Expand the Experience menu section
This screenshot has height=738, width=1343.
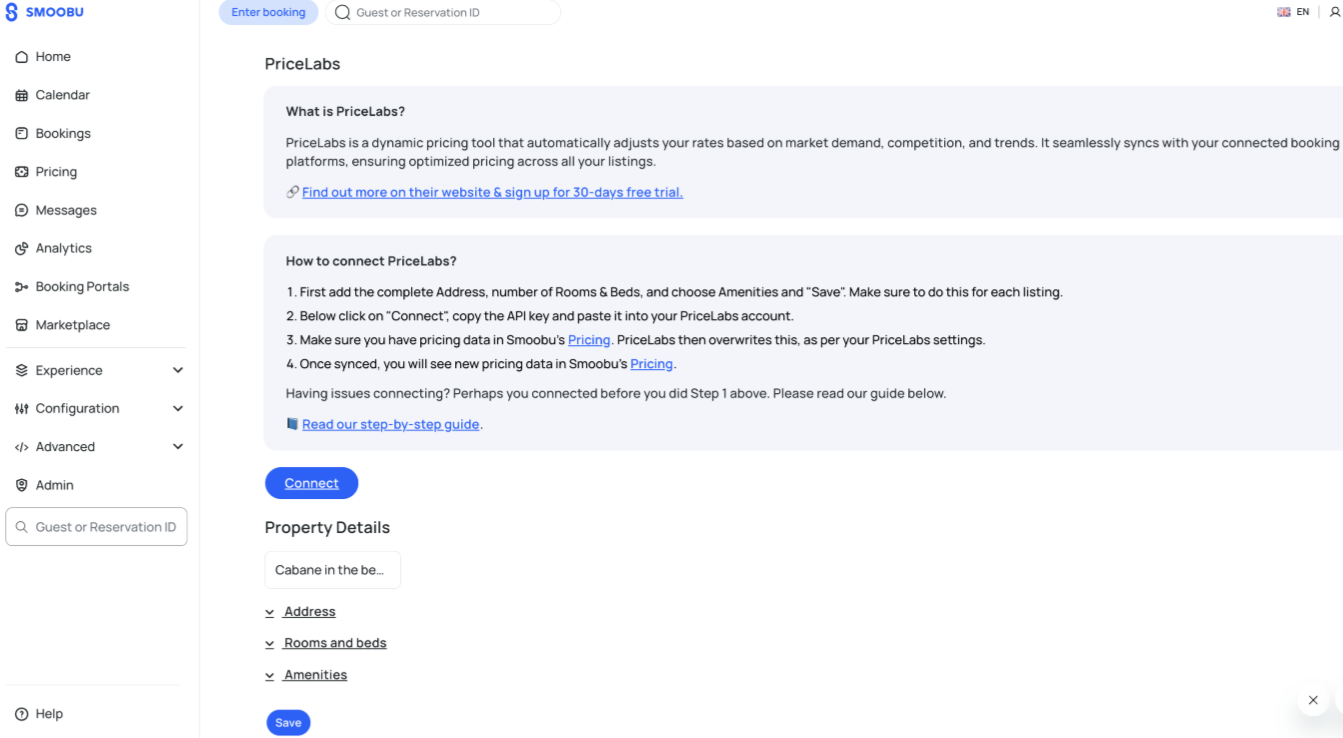pos(177,370)
